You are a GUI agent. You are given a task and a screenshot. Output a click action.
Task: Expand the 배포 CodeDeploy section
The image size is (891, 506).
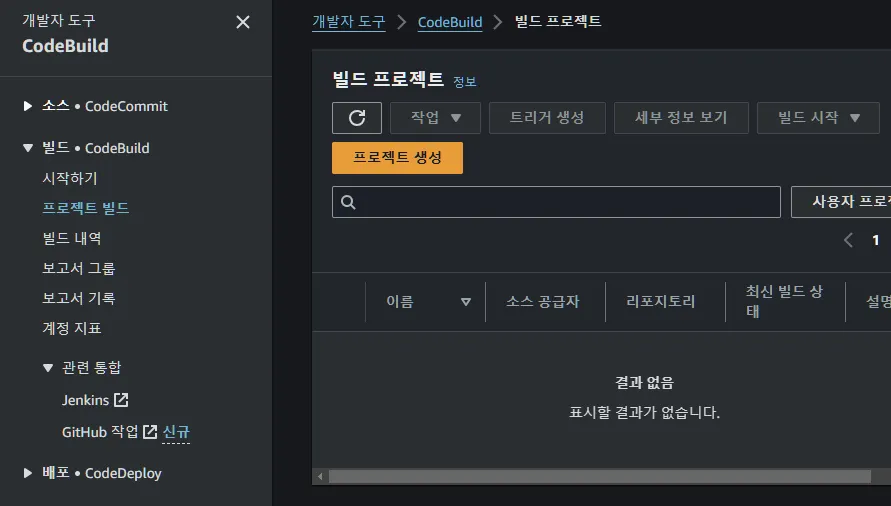(28, 473)
